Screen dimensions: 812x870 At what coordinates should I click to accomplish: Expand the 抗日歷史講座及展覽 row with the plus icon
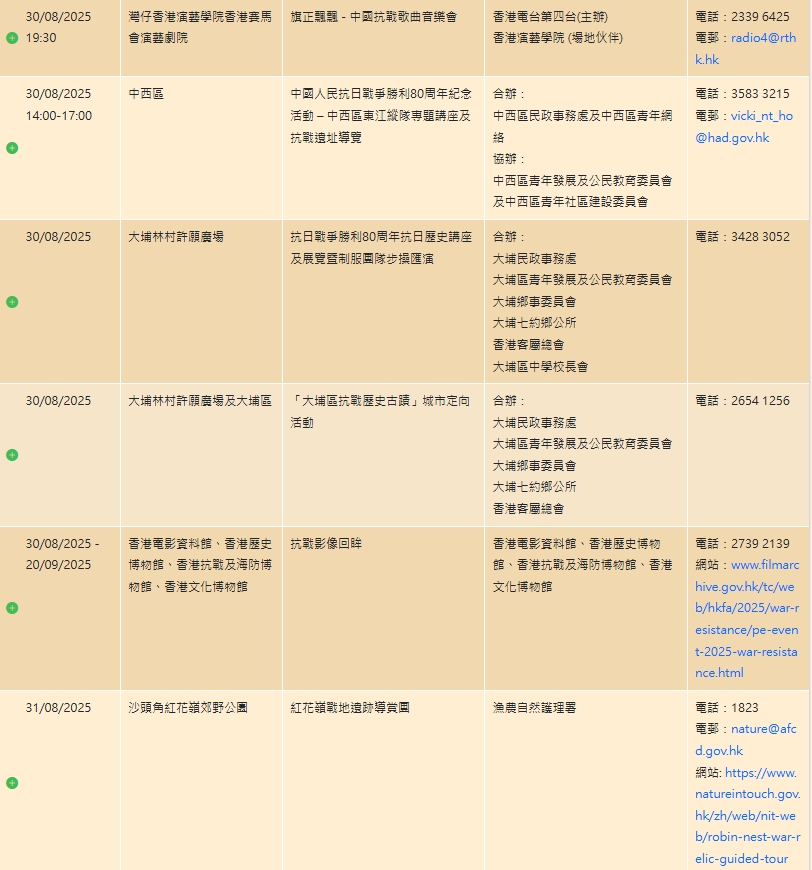(12, 302)
